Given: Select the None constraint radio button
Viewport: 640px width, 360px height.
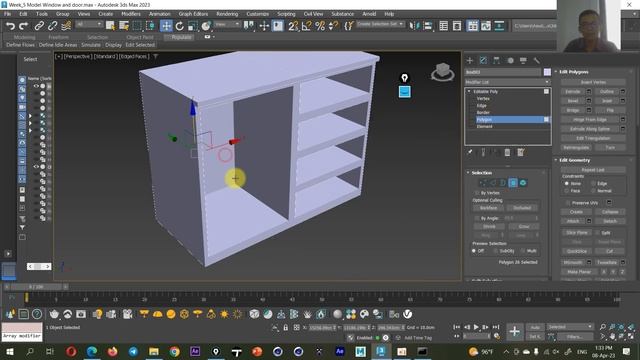Looking at the screenshot, I should point(567,184).
